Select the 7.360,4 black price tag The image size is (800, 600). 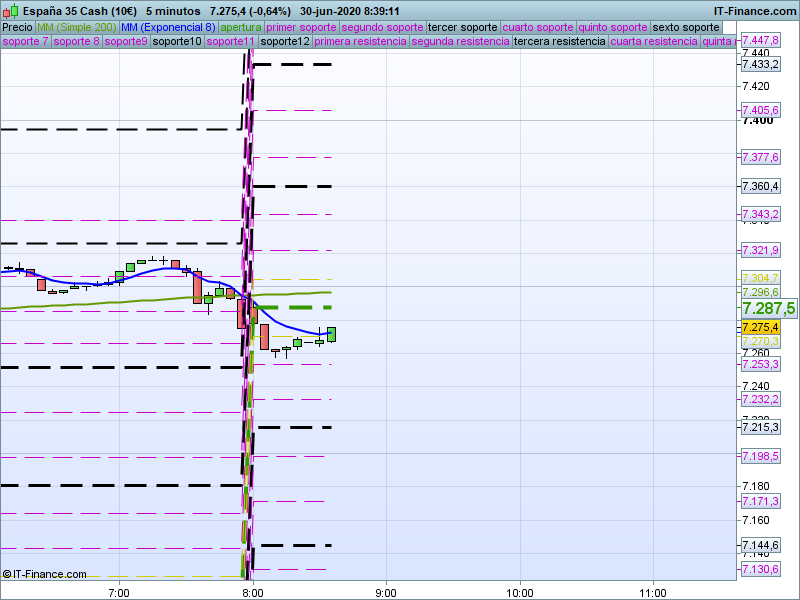click(x=760, y=186)
